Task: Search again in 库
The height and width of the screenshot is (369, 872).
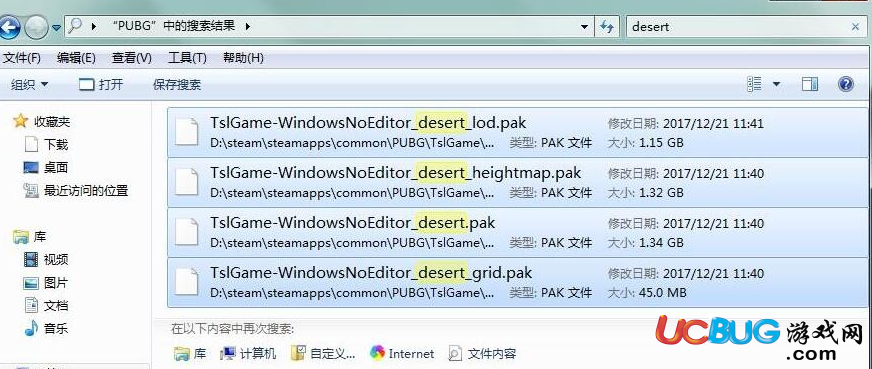Action: (190, 353)
